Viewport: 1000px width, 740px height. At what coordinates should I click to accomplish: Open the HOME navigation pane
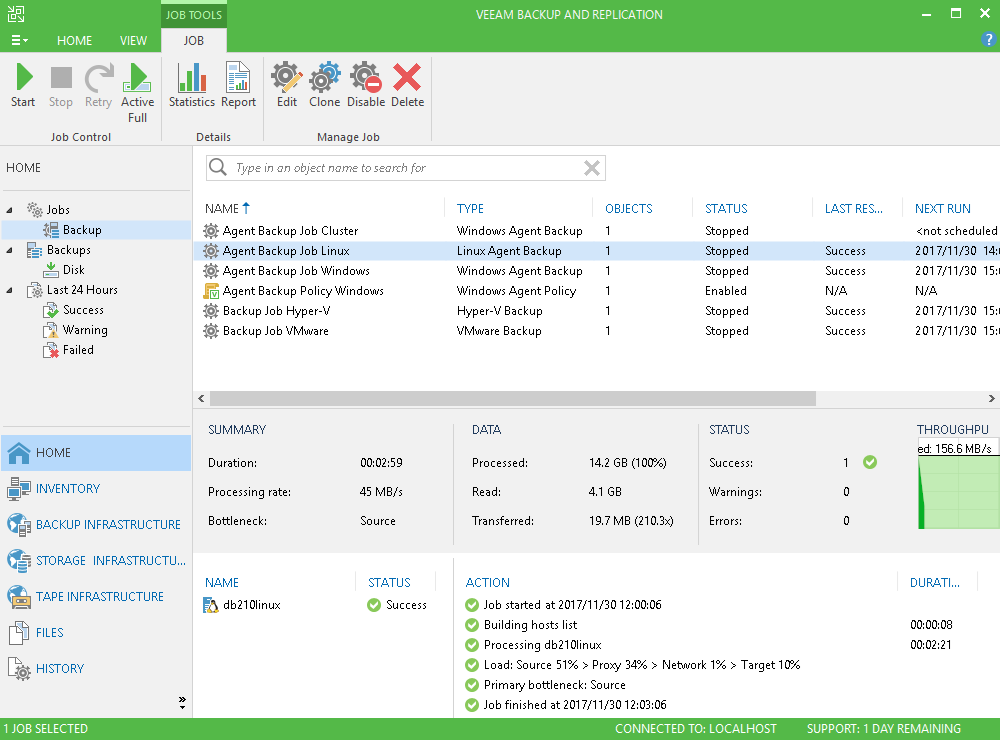tap(96, 453)
